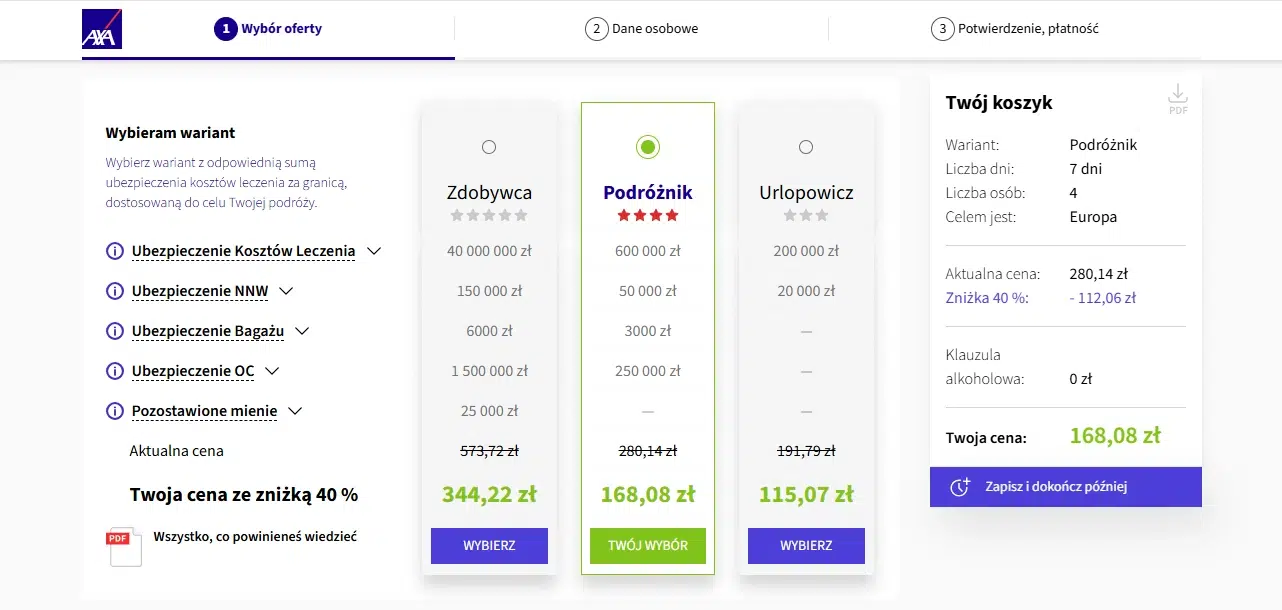Show info icon for Ubezpieczenie OC
Viewport: 1282px width, 610px height.
(115, 371)
